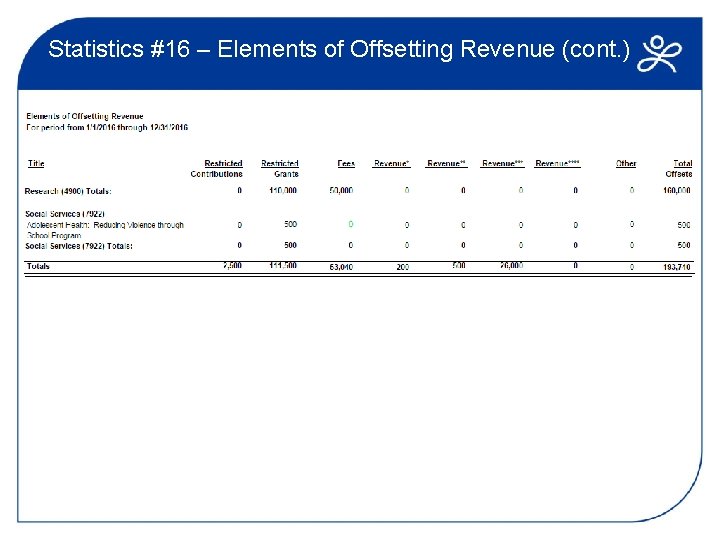
Task: Click the figure logo in the slide header
Action: tap(659, 54)
